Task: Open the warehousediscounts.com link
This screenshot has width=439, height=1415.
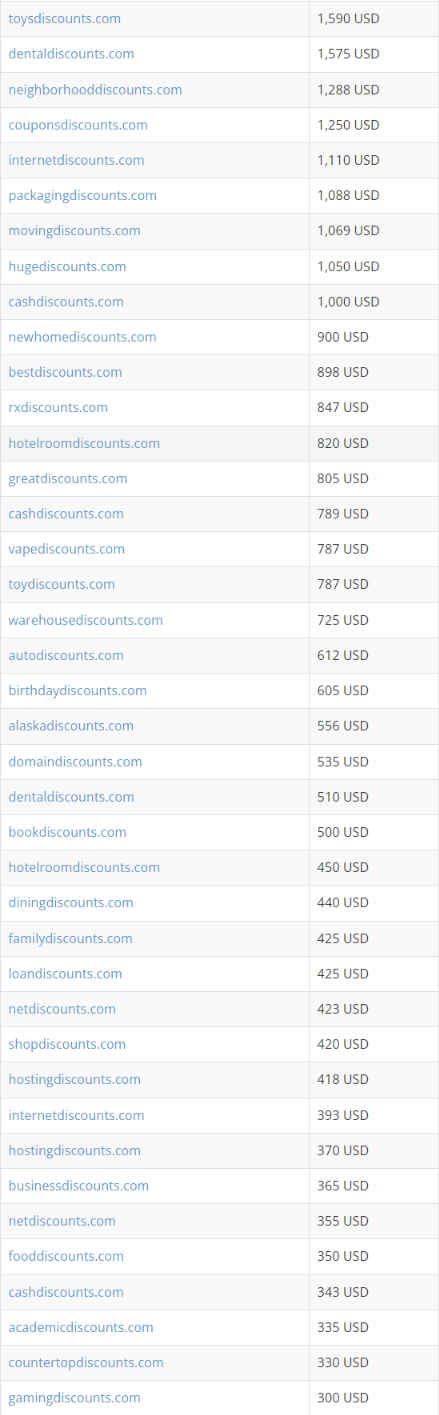Action: tap(85, 620)
